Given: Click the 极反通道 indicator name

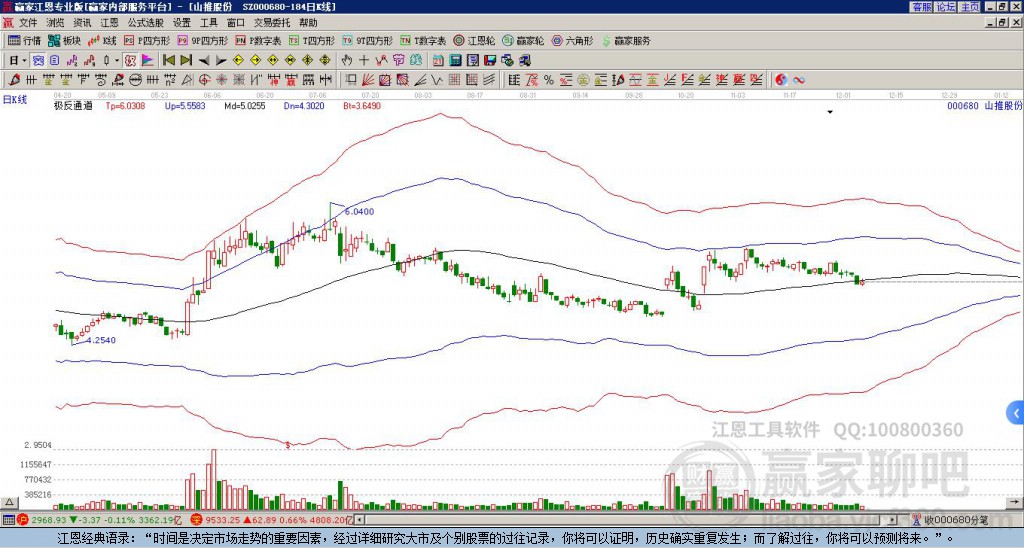Looking at the screenshot, I should 73,105.
